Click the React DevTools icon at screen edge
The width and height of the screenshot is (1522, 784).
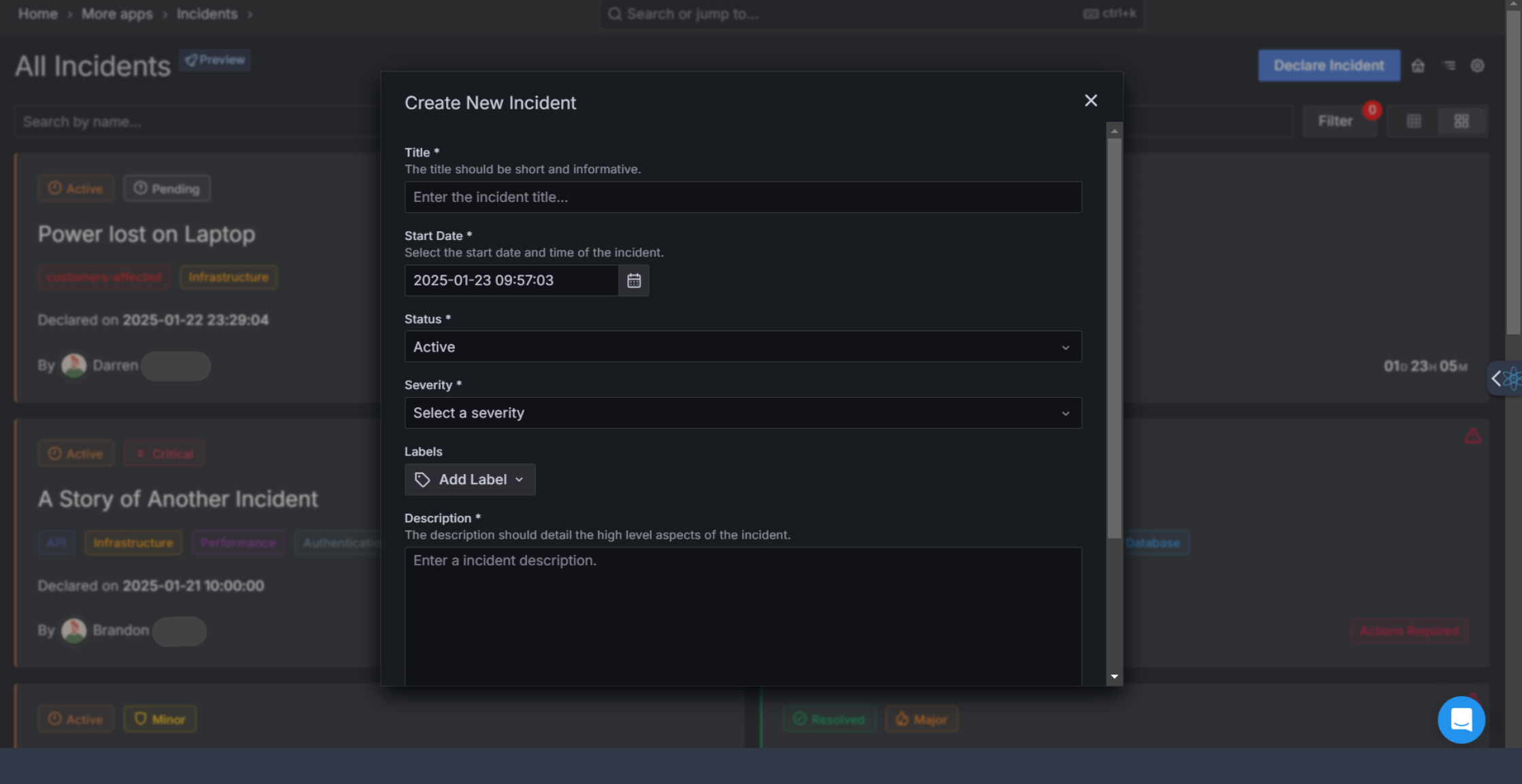[x=1512, y=378]
